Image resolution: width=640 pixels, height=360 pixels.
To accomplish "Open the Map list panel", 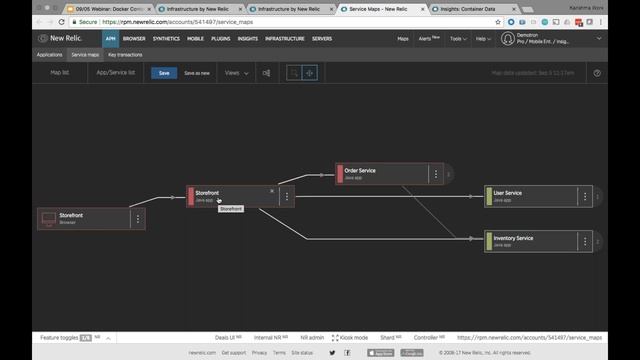I will pyautogui.click(x=60, y=73).
